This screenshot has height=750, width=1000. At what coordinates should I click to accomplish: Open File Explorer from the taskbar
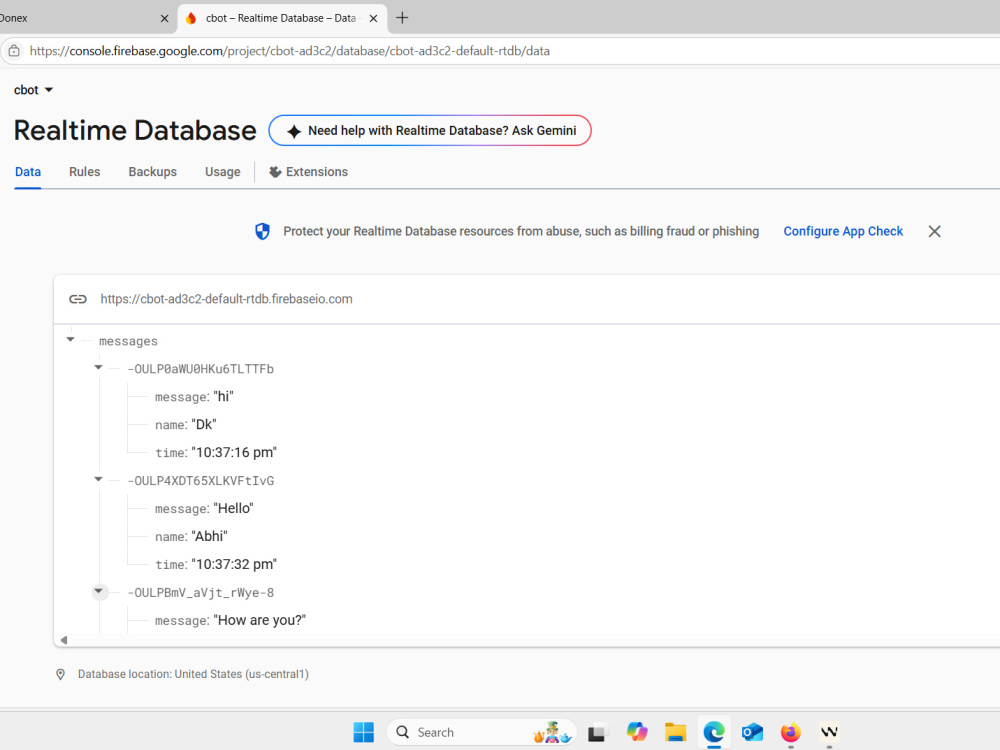tap(675, 733)
